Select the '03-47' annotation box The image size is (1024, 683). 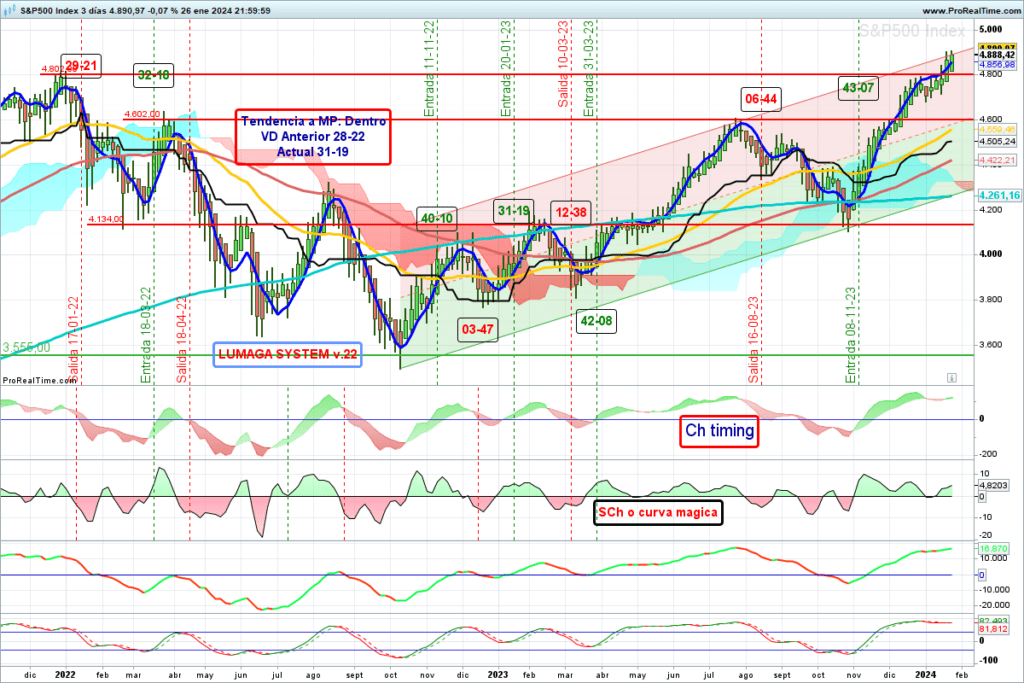pyautogui.click(x=477, y=329)
